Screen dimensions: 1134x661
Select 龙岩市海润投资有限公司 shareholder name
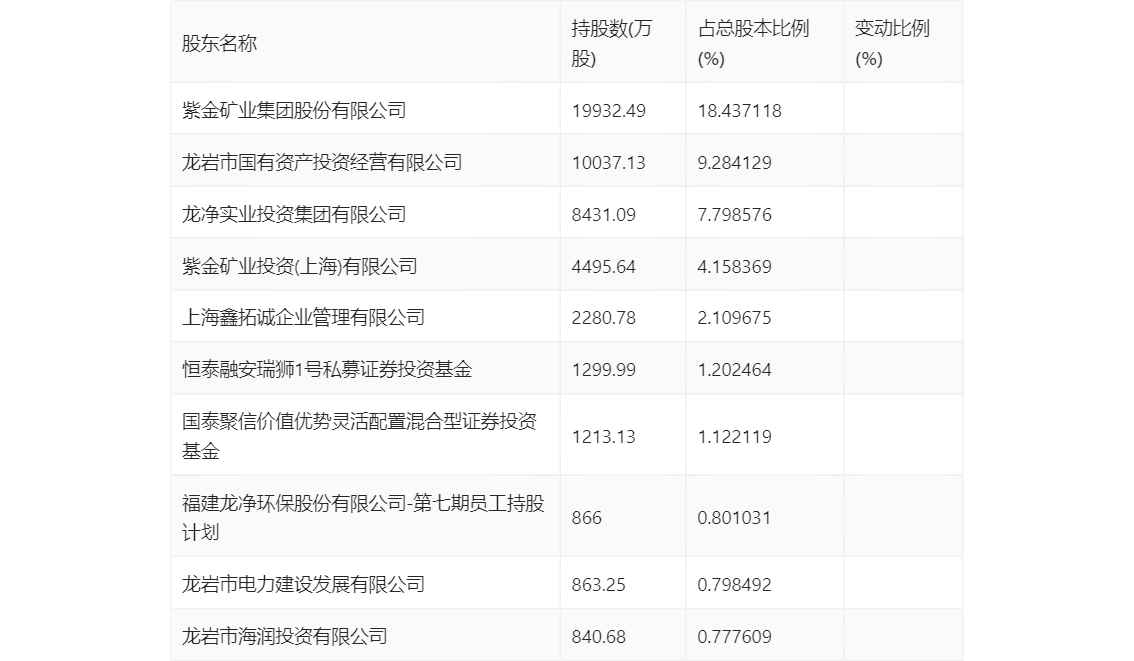click(284, 636)
